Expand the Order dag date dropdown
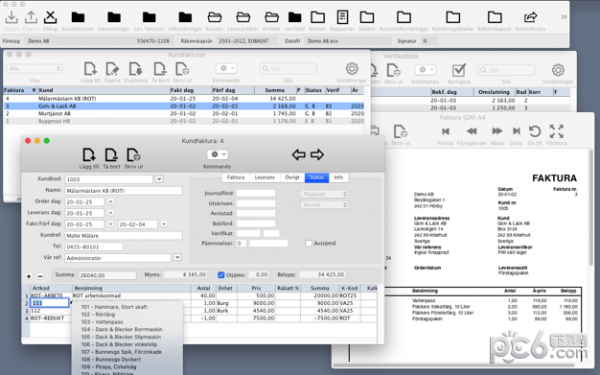The height and width of the screenshot is (375, 600). pyautogui.click(x=111, y=202)
